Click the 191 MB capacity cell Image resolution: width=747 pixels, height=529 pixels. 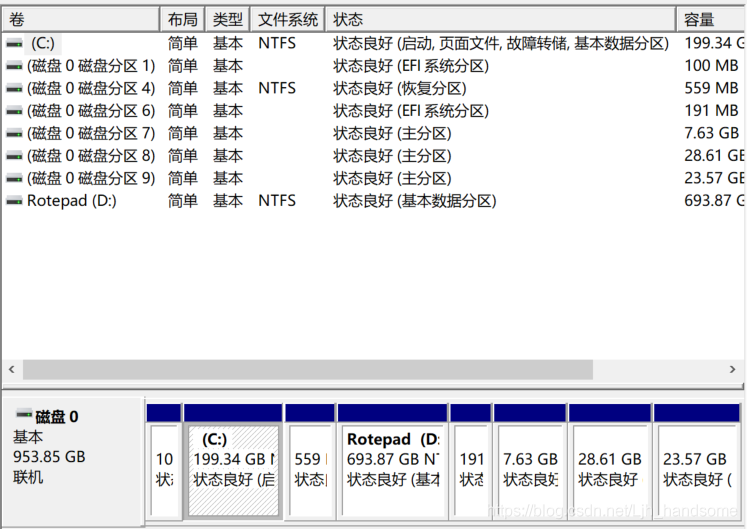pos(711,111)
